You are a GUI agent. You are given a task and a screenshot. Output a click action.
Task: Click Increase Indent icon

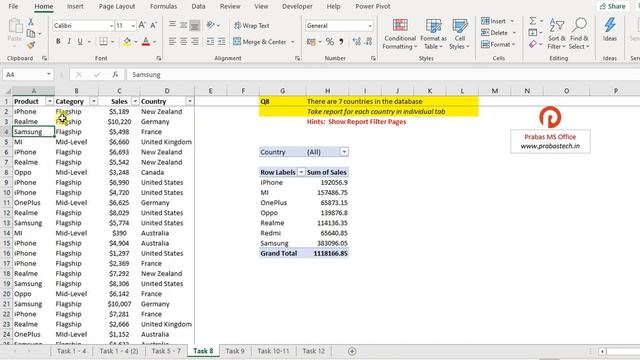(x=222, y=41)
